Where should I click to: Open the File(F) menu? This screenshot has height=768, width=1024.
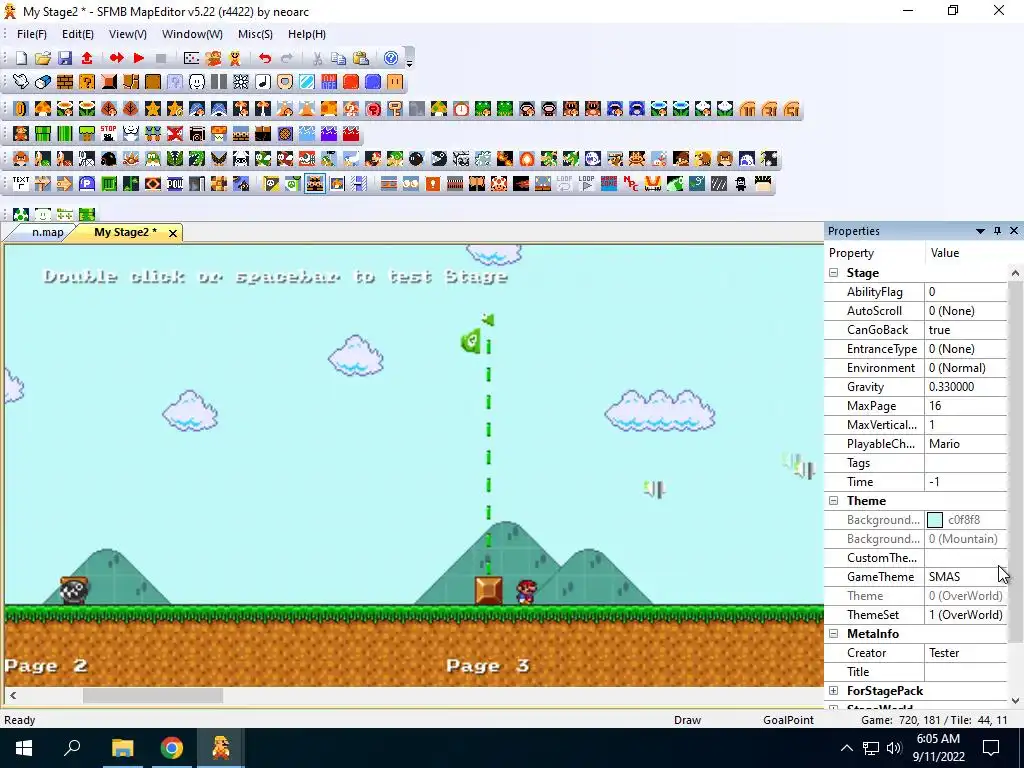pyautogui.click(x=31, y=34)
